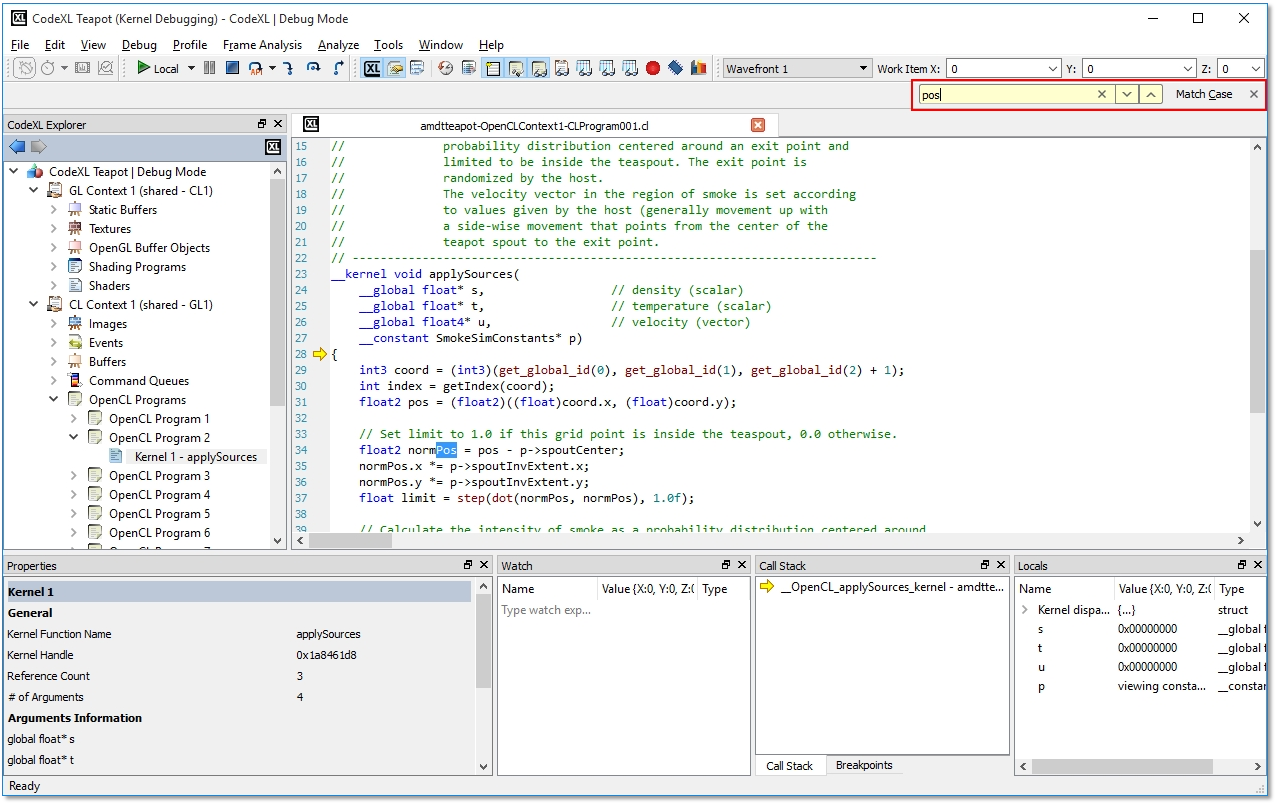Expand the Kernel dispatch row in Locals
Viewport: 1277px width, 805px height.
[1025, 610]
